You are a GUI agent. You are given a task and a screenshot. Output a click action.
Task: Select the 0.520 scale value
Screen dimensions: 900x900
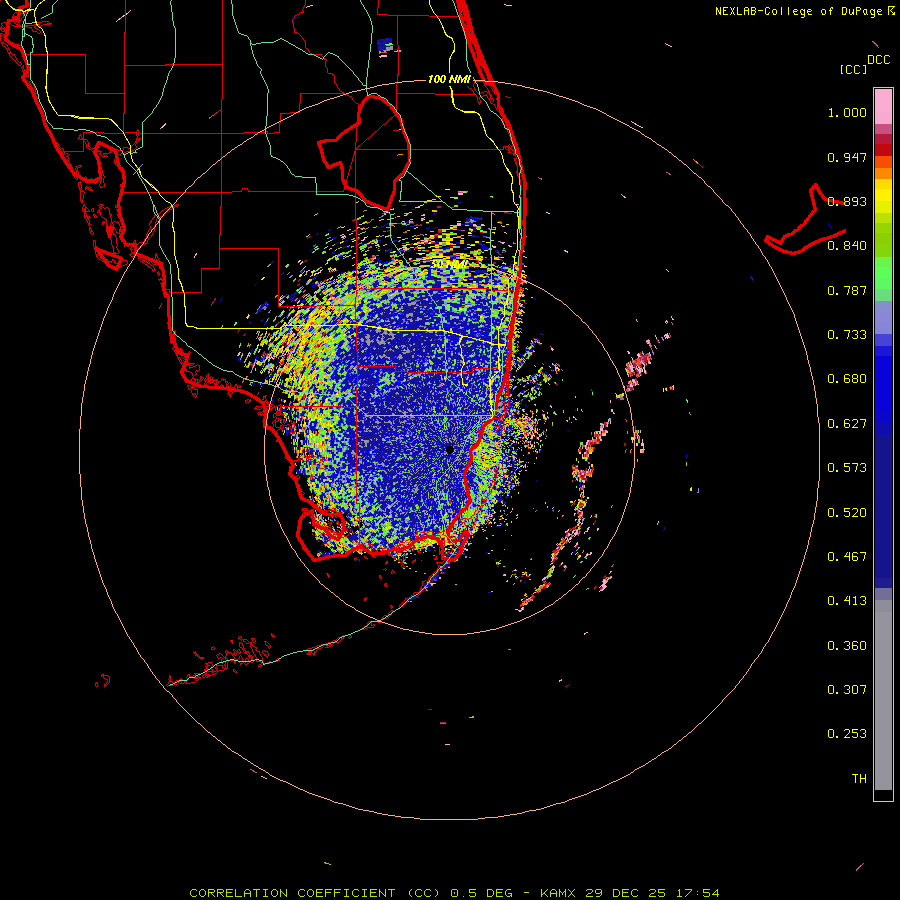click(847, 513)
